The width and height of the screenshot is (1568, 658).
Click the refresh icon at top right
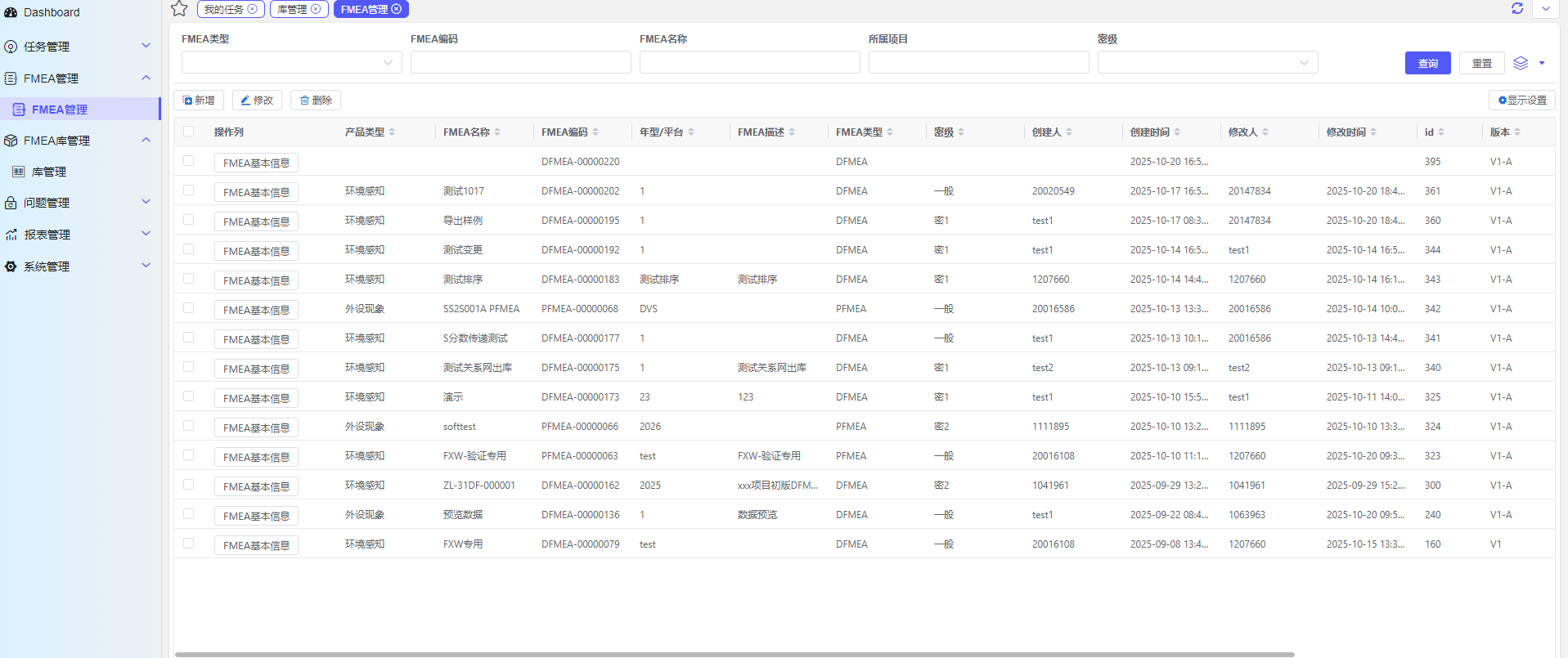pyautogui.click(x=1517, y=8)
